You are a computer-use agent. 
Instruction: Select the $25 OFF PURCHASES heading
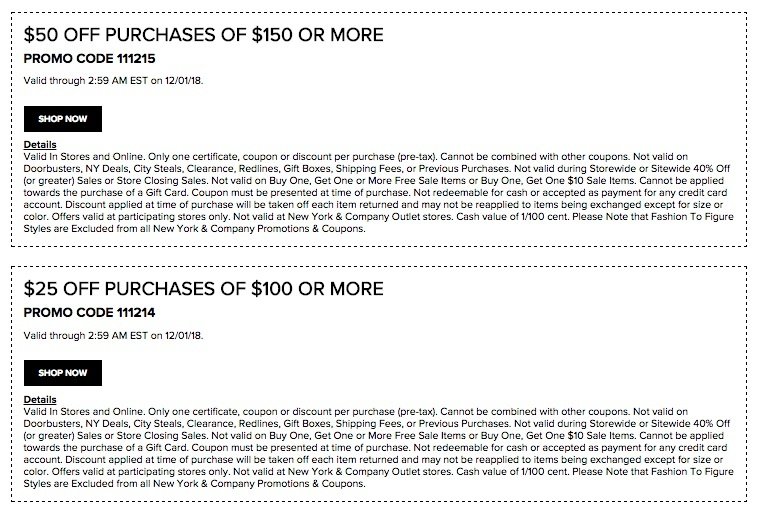point(203,289)
